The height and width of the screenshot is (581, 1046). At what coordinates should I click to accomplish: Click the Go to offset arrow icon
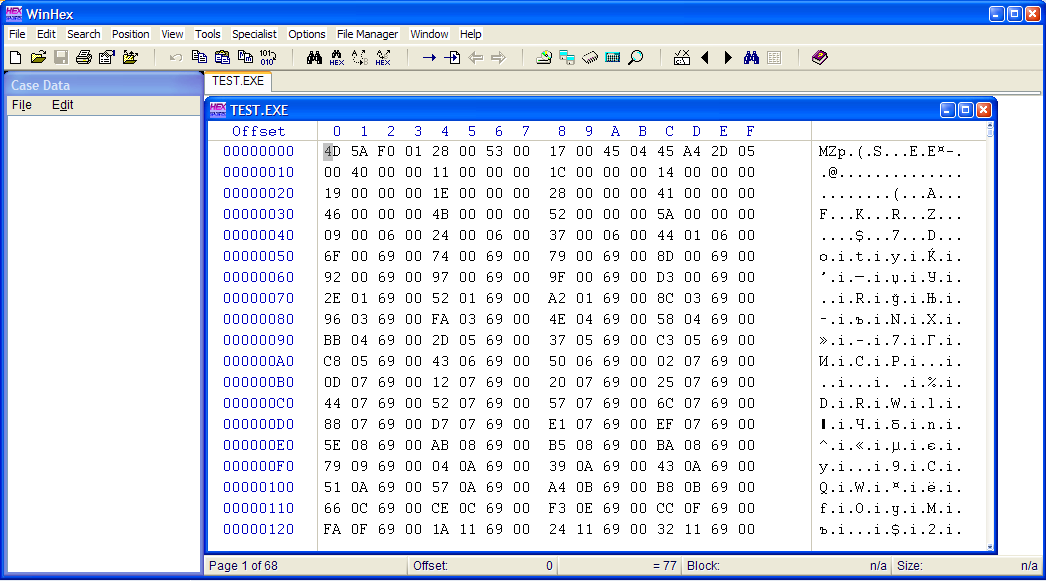point(429,57)
